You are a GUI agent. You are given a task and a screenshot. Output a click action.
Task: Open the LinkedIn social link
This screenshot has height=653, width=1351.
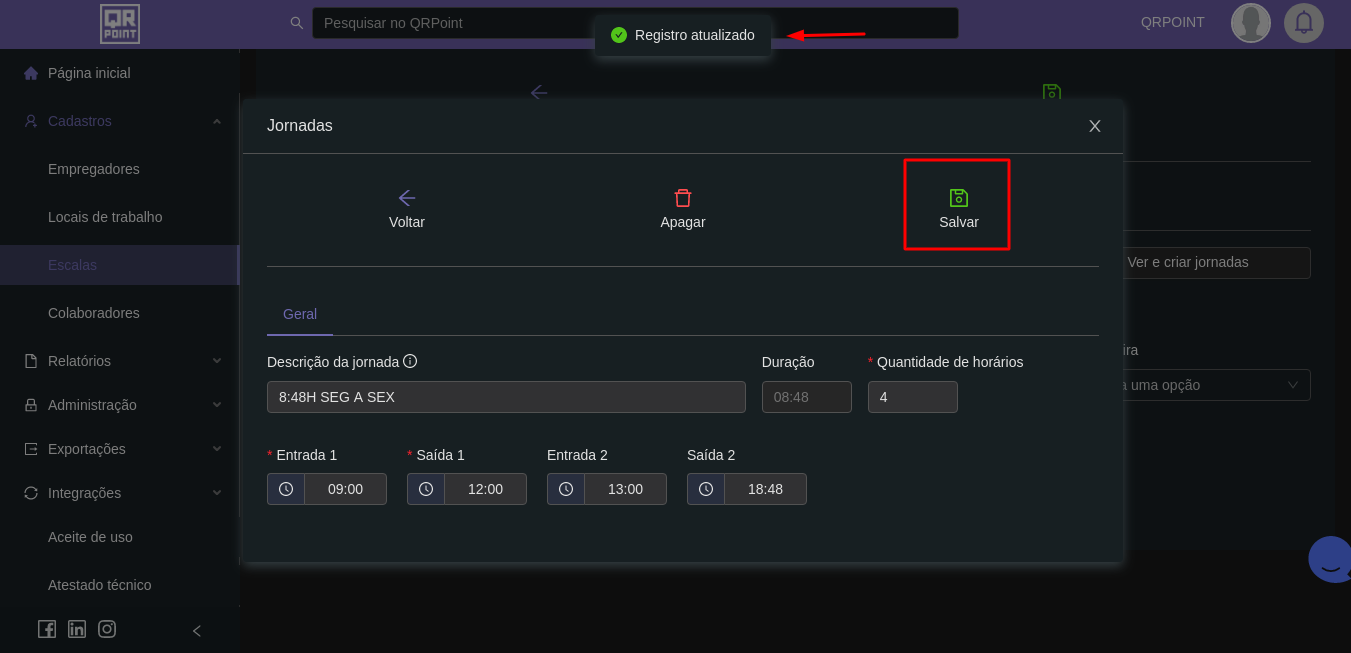[77, 629]
